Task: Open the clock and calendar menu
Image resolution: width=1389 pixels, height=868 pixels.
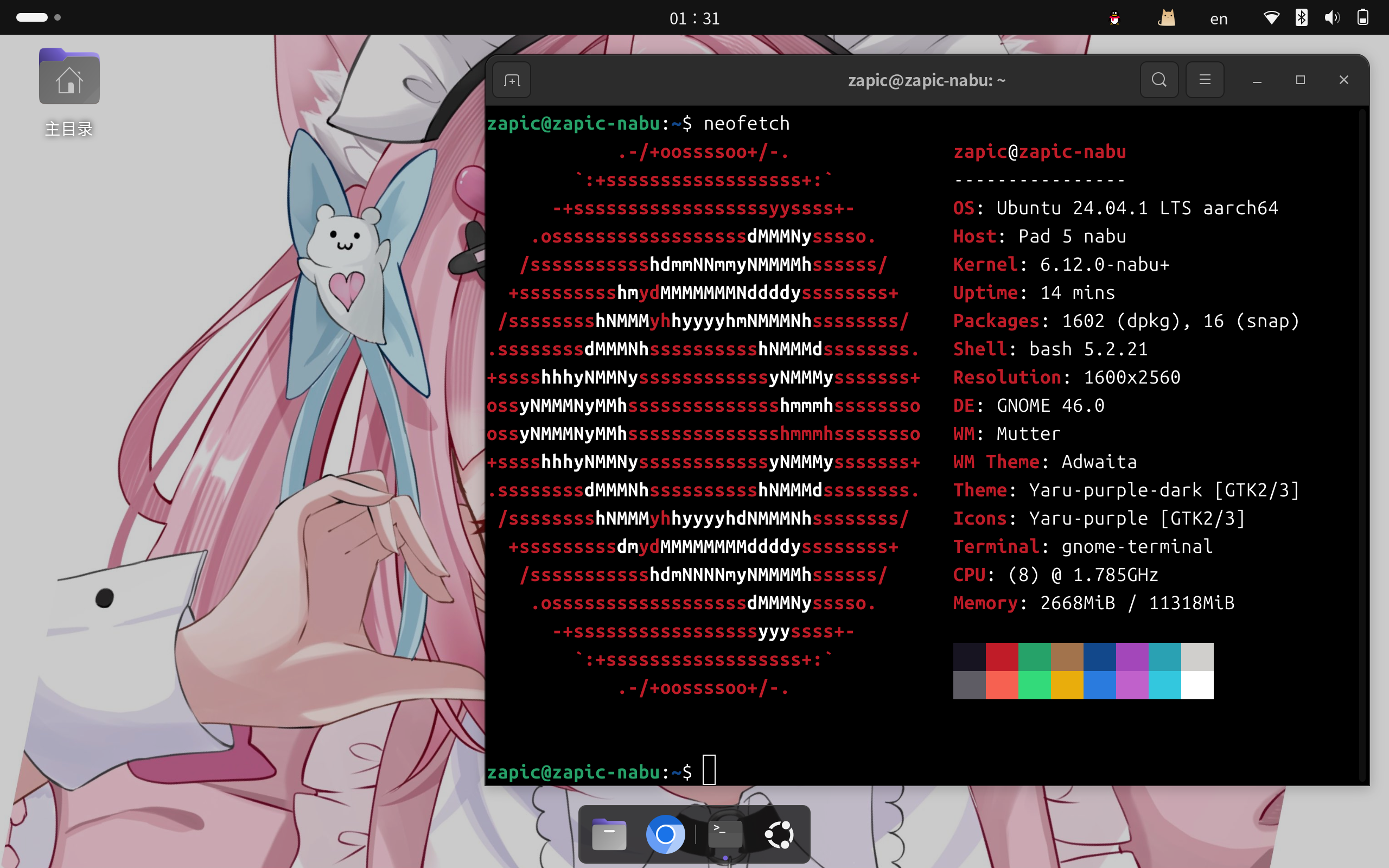Action: point(694,18)
